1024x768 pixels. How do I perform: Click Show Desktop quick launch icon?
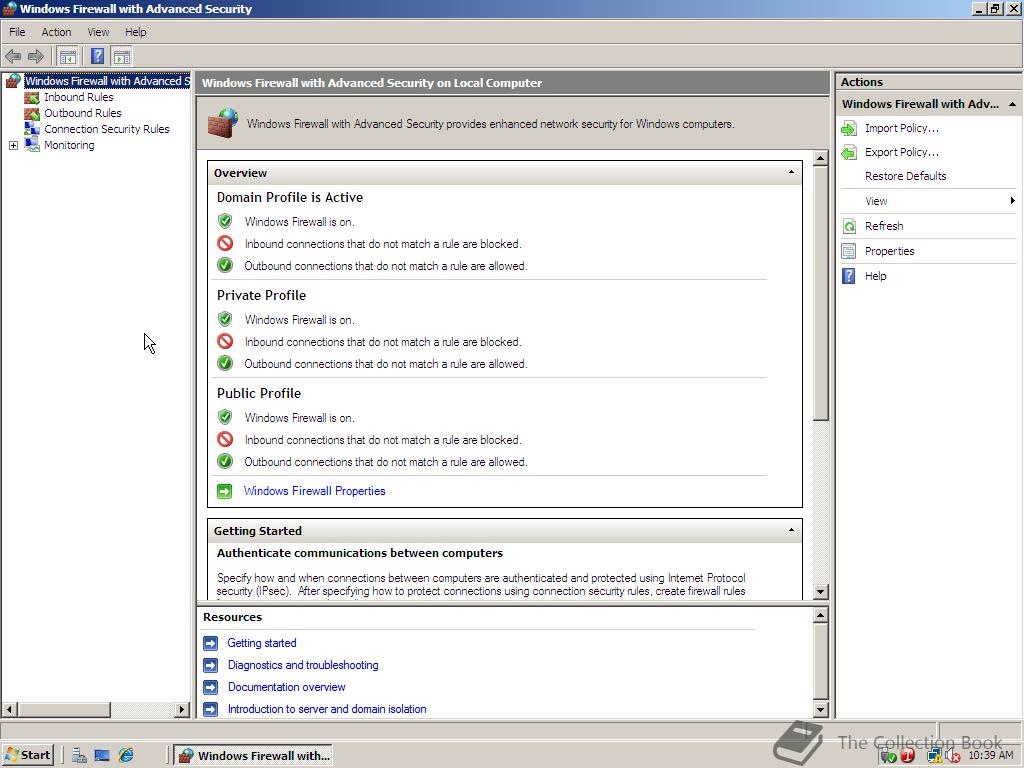(102, 756)
